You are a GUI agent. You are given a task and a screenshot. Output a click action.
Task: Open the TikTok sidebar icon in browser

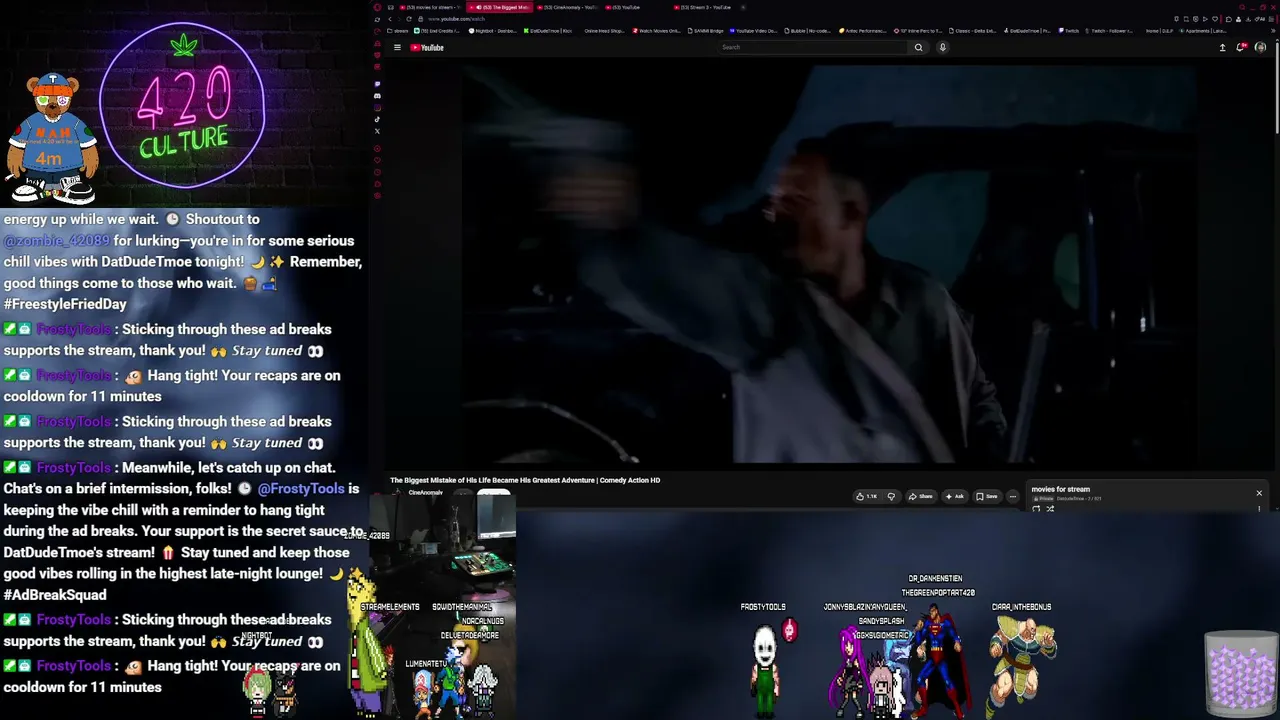[377, 119]
